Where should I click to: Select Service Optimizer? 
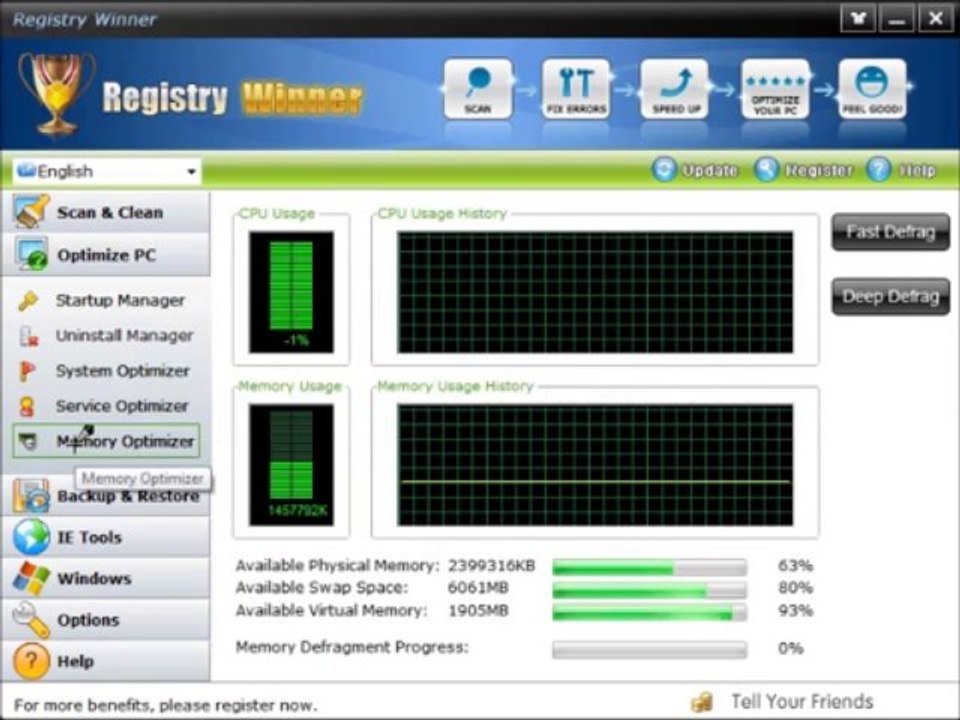pyautogui.click(x=122, y=406)
